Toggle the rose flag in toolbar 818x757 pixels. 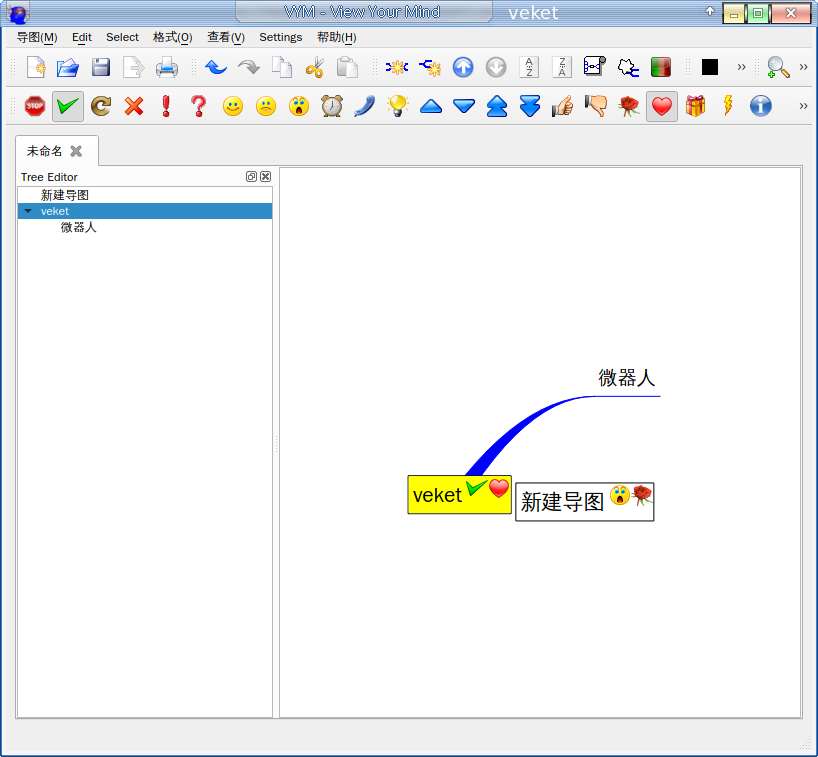(x=629, y=106)
